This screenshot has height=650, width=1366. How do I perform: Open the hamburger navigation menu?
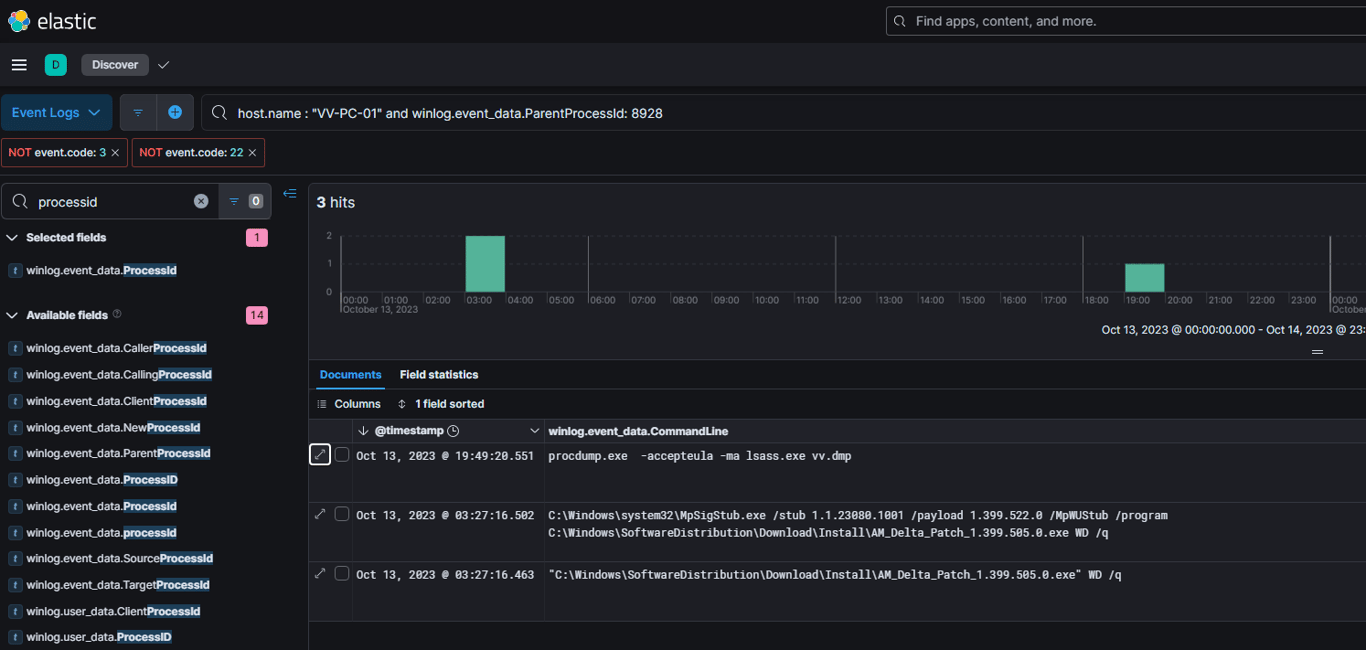coord(19,65)
